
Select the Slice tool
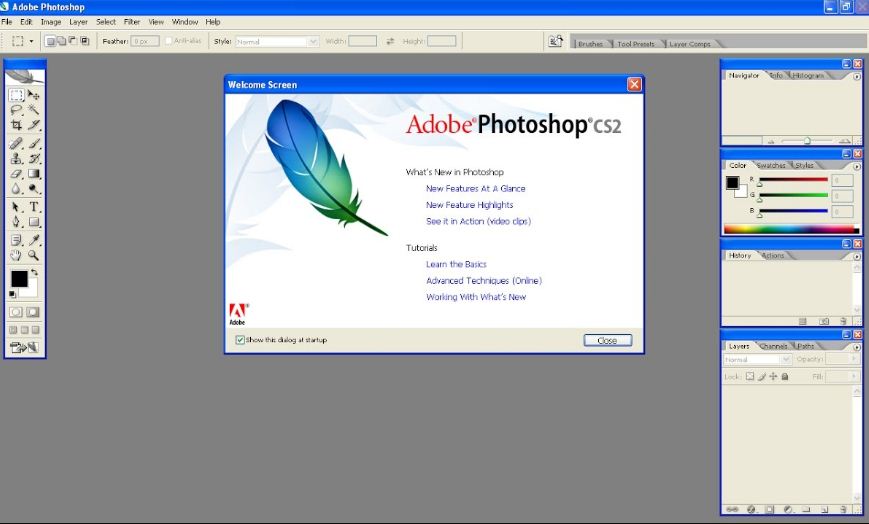(x=34, y=125)
